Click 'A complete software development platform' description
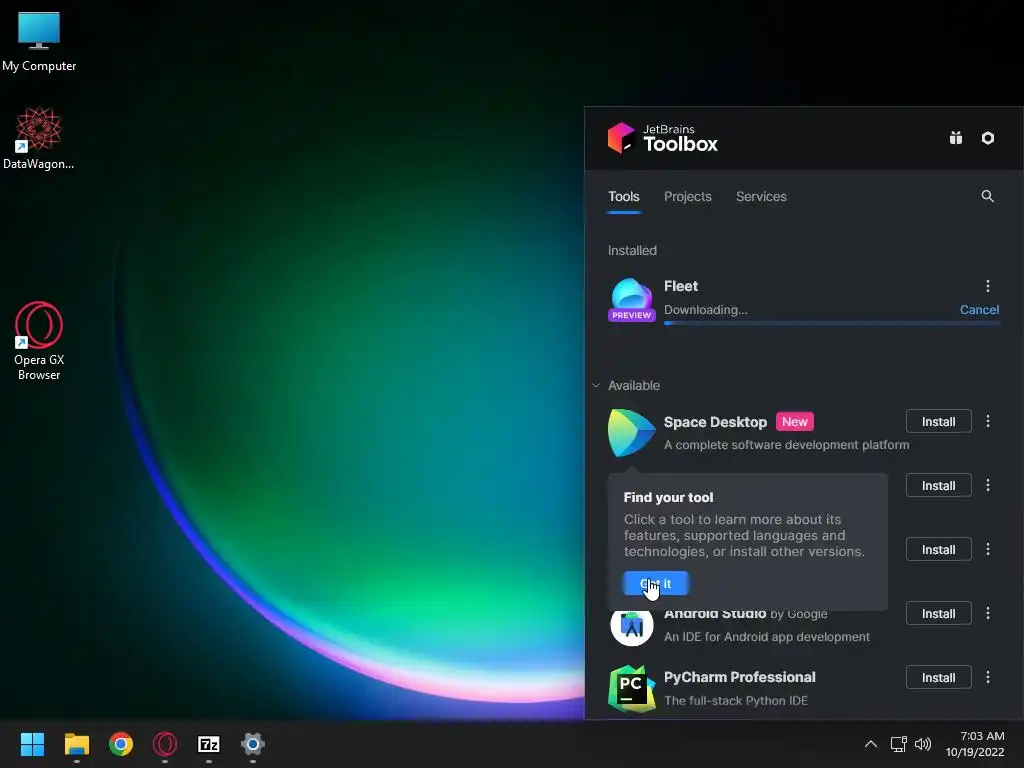The height and width of the screenshot is (768, 1024). [x=786, y=445]
